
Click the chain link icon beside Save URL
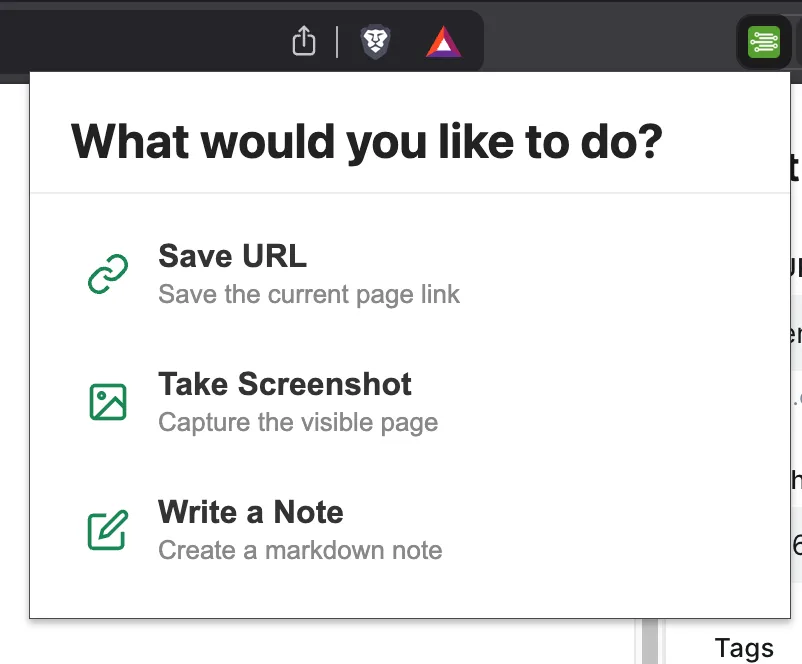pyautogui.click(x=108, y=274)
